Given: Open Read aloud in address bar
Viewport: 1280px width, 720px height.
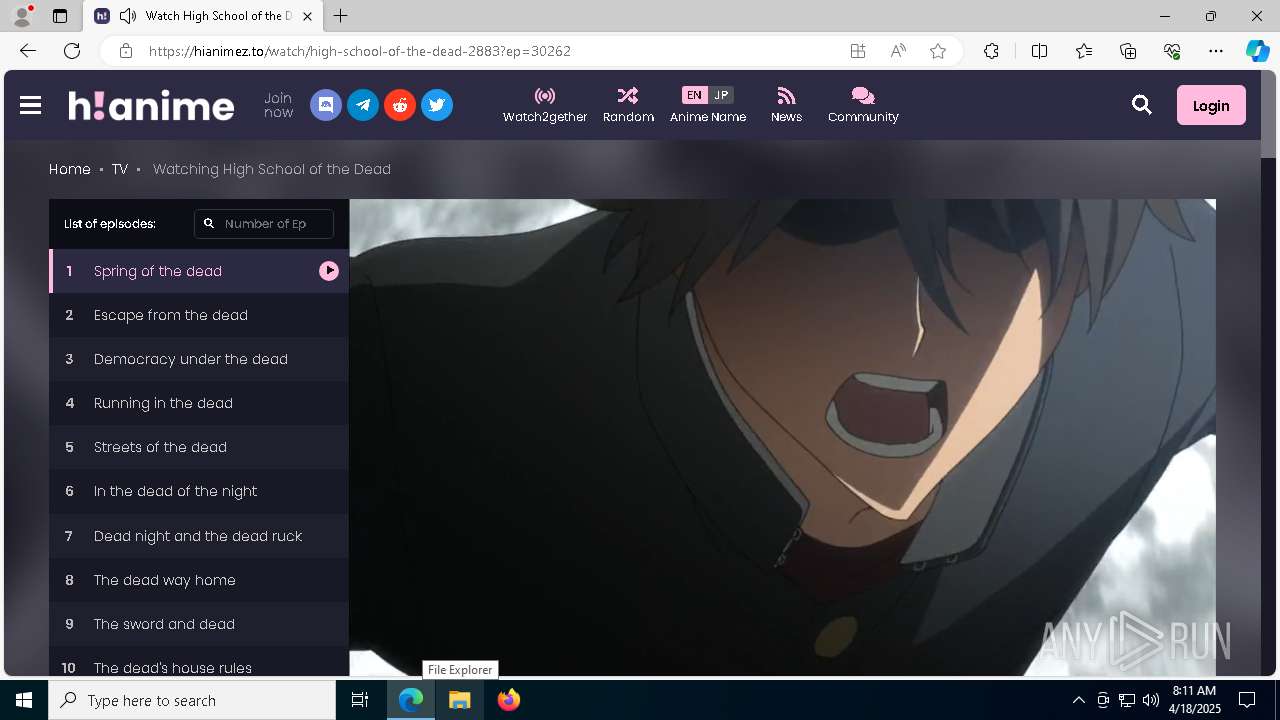Looking at the screenshot, I should tap(898, 51).
